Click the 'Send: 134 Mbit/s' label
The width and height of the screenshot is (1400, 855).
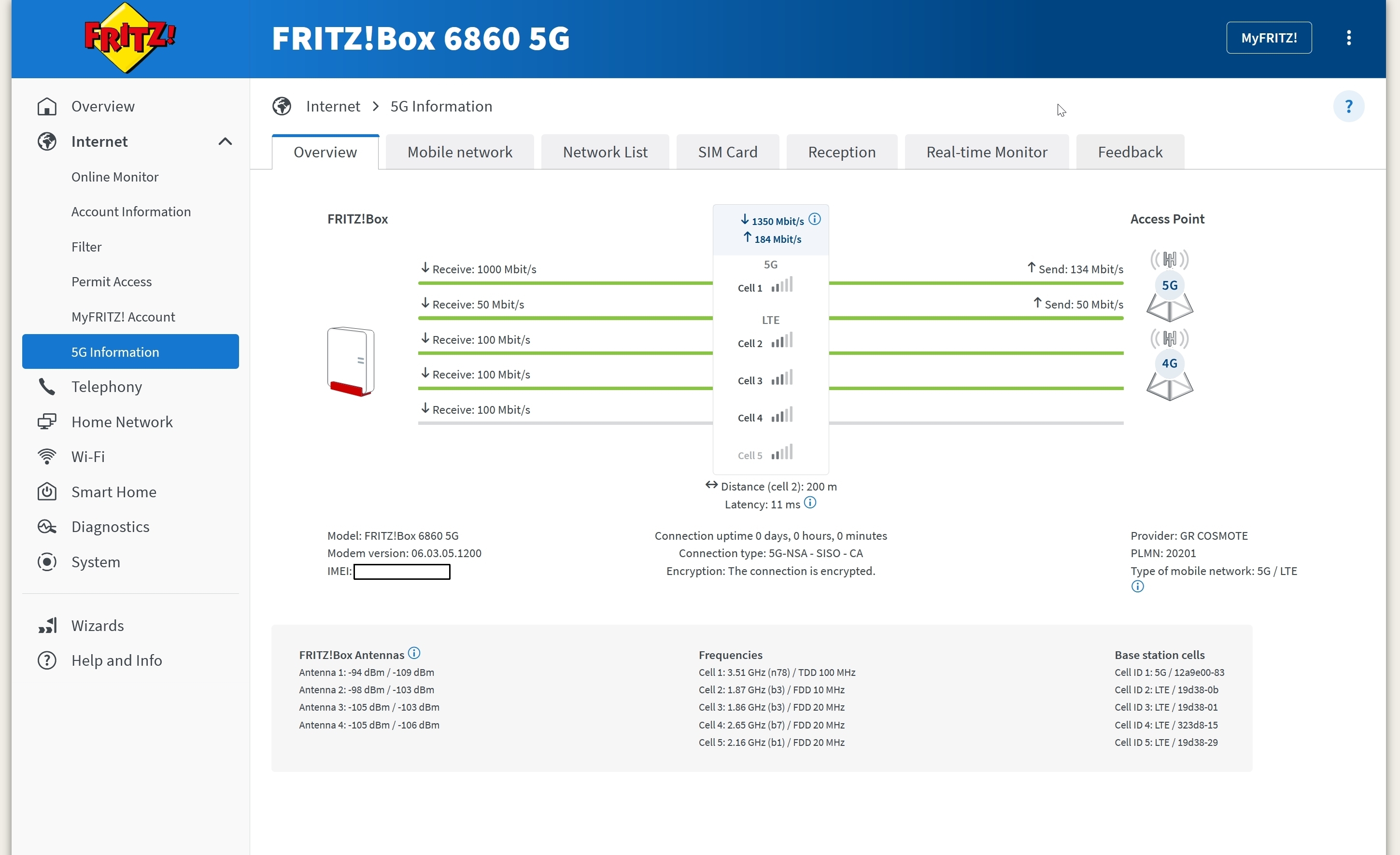[1075, 269]
